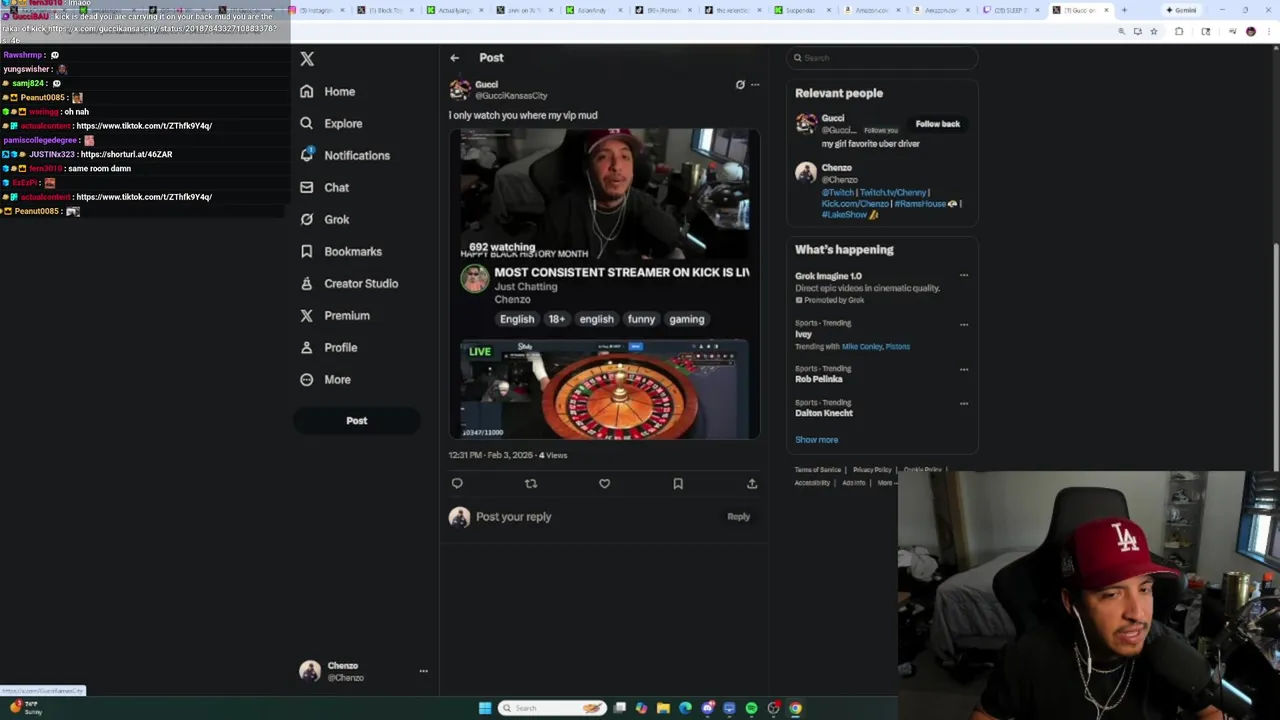Click the Post compose button
This screenshot has width=1280, height=720.
coord(357,421)
